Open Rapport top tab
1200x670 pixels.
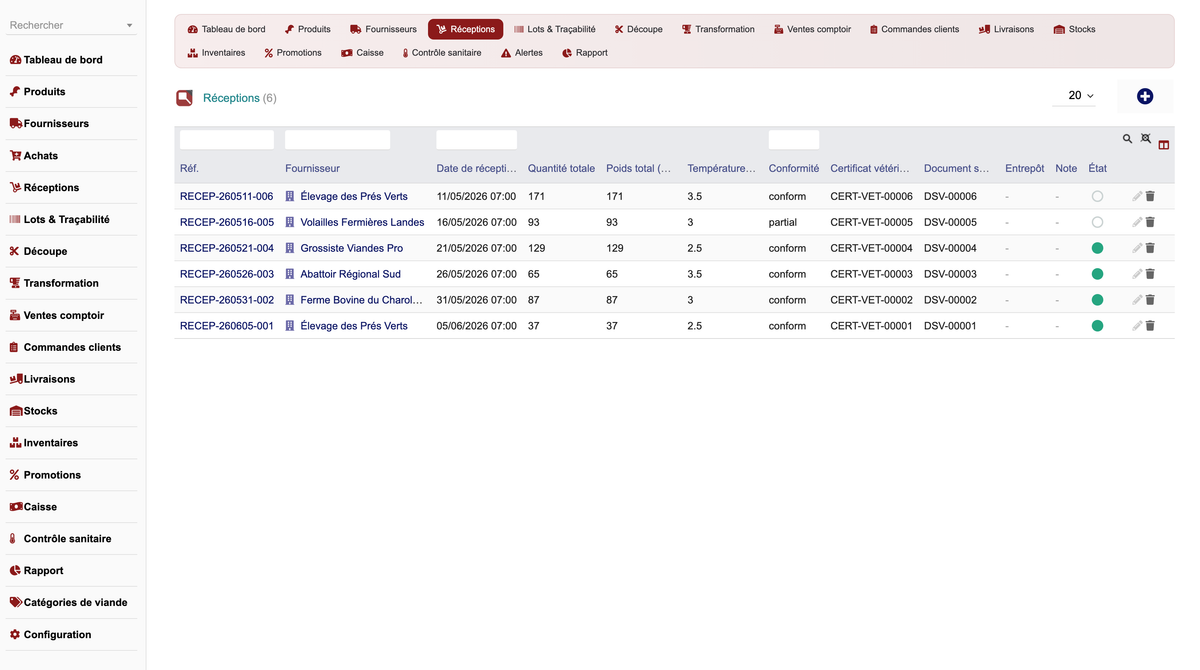585,53
